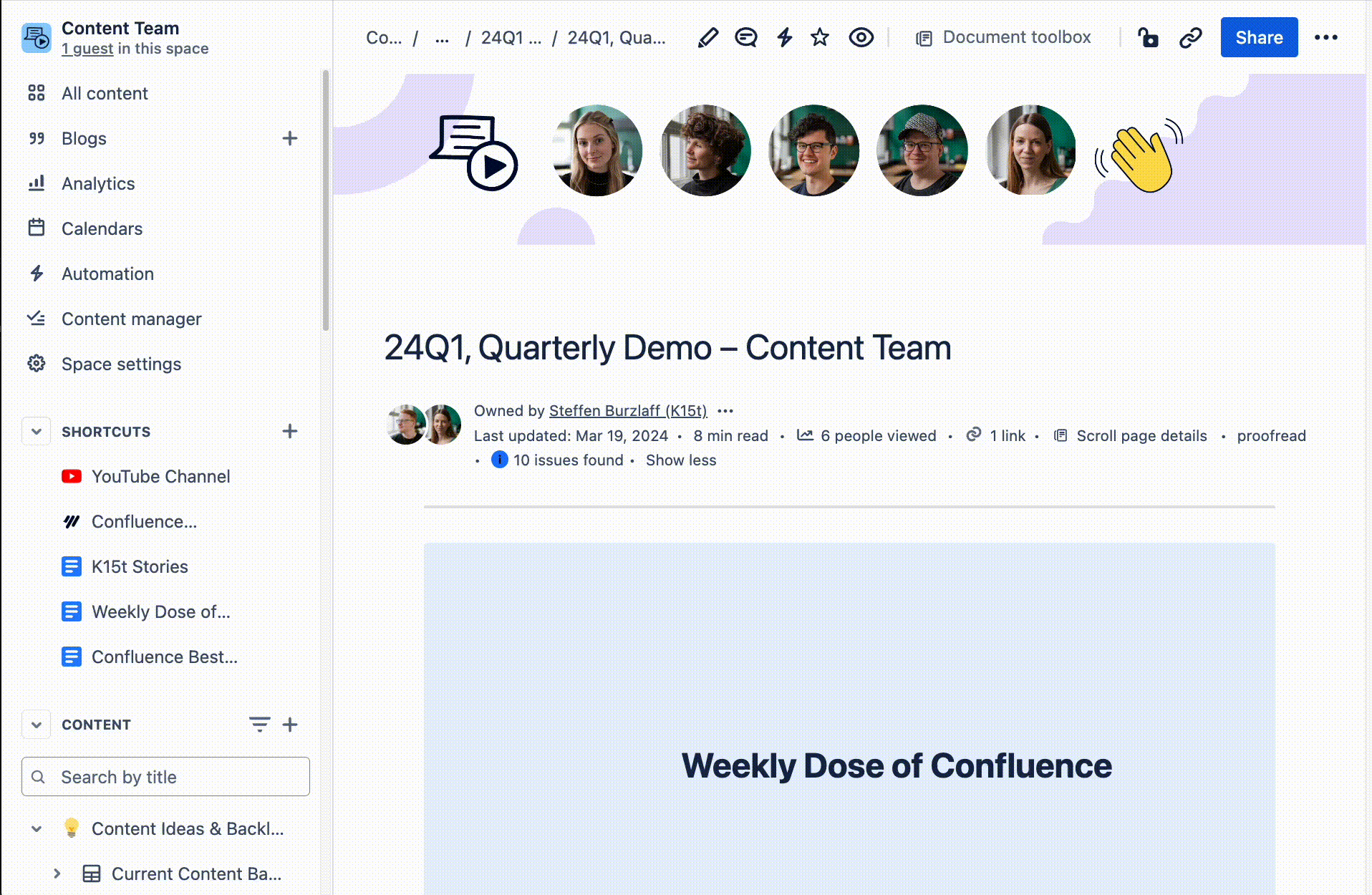The height and width of the screenshot is (895, 1372).
Task: Open Document toolbox
Action: click(x=1003, y=37)
